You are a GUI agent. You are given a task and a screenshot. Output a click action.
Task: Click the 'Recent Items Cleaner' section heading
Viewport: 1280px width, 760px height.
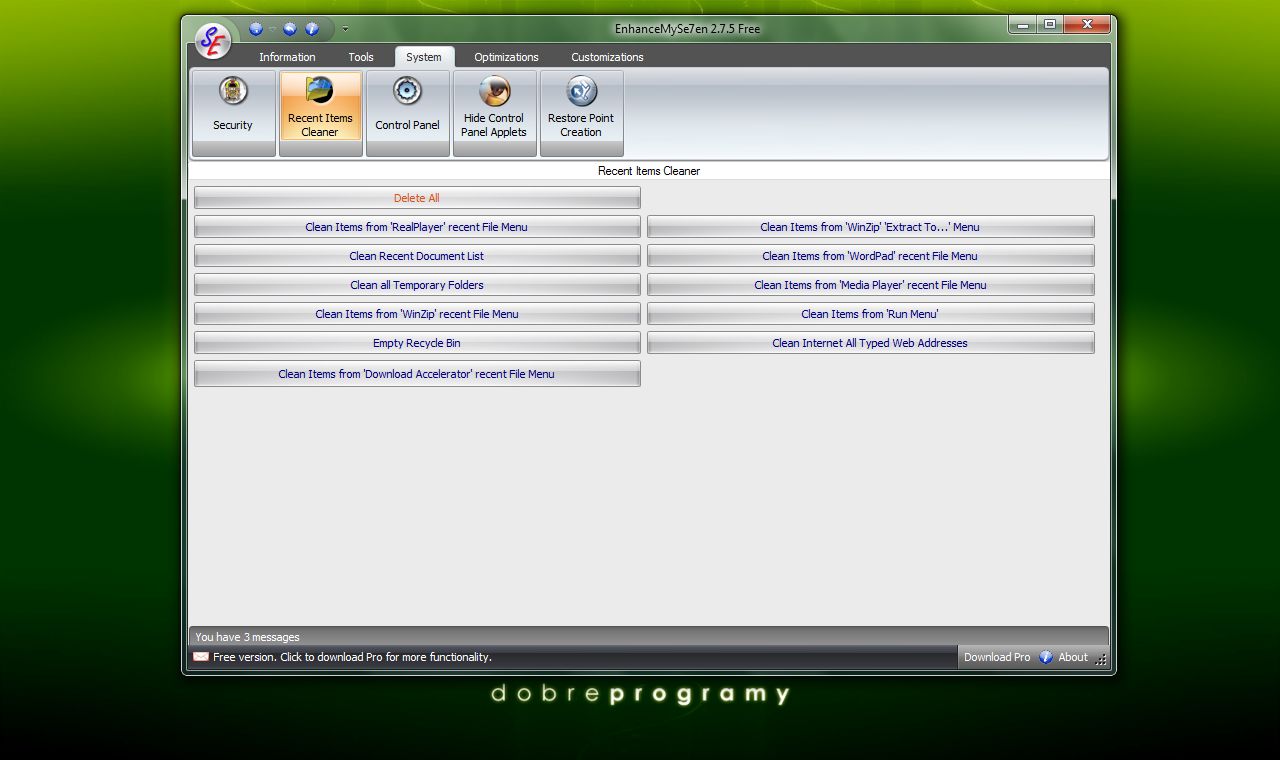point(649,171)
